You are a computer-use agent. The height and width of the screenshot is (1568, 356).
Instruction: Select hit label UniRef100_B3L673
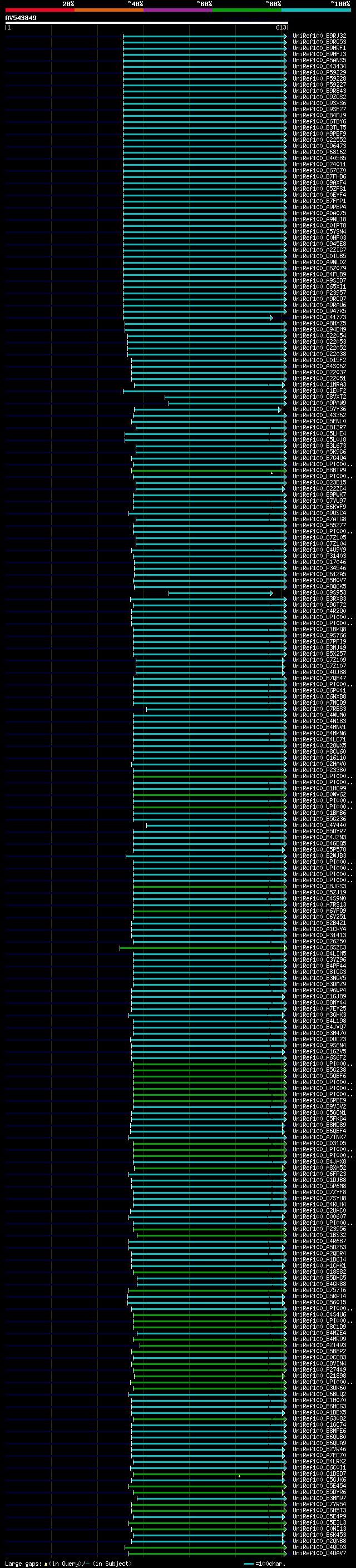[319, 446]
